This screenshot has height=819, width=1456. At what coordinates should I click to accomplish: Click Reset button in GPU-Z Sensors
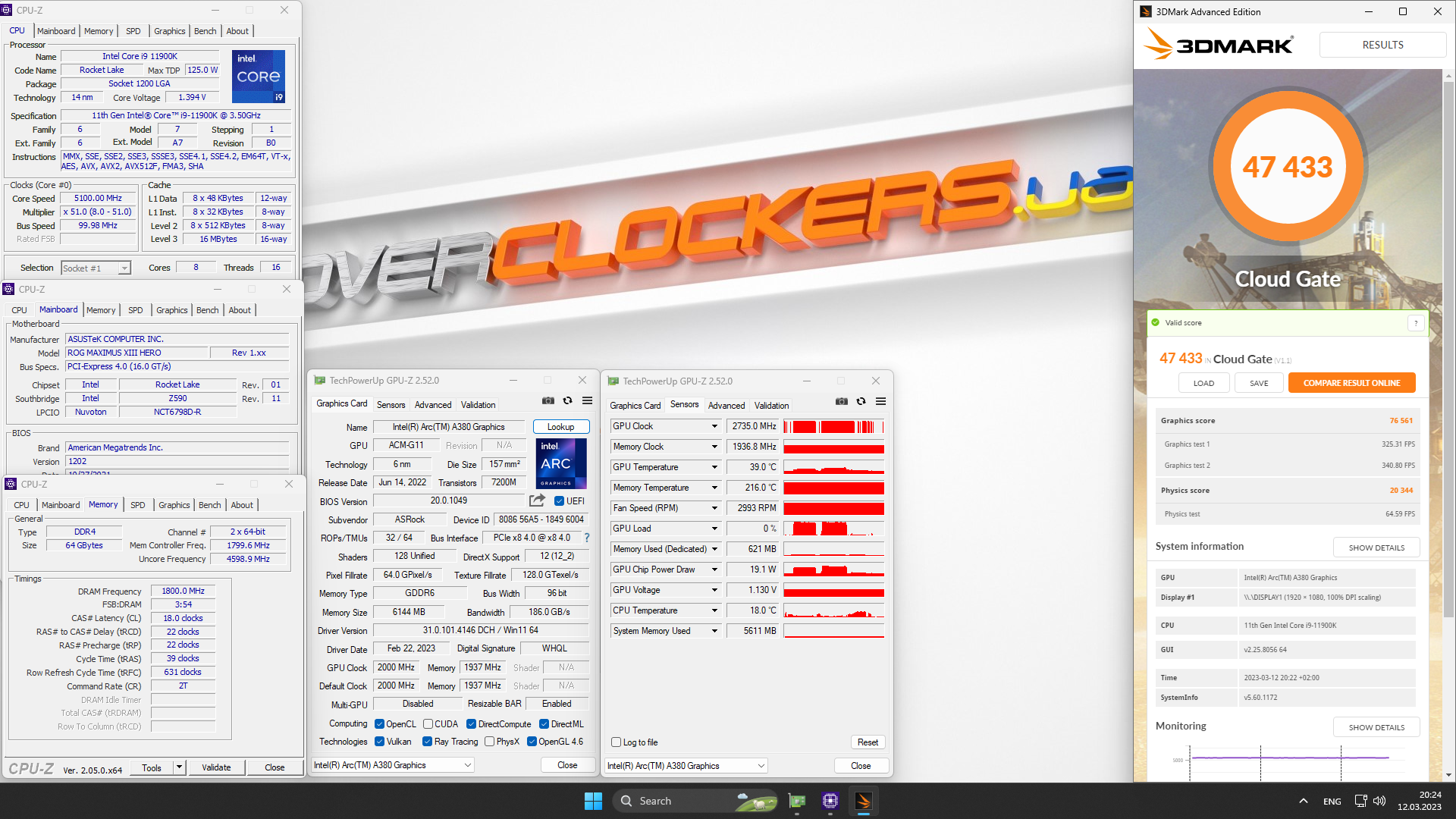[x=868, y=742]
